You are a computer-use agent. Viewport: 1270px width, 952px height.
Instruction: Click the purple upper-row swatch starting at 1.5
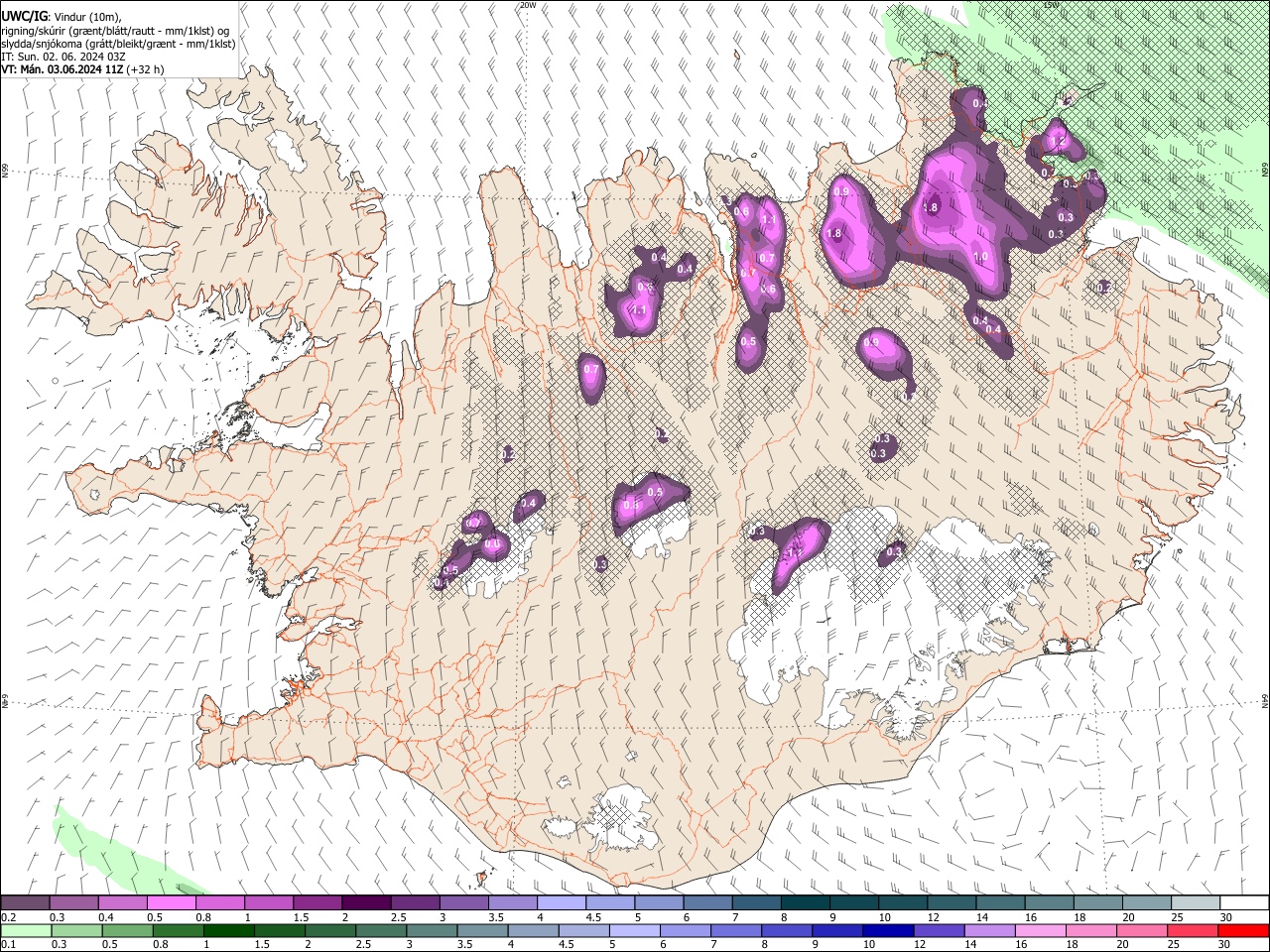click(x=317, y=903)
